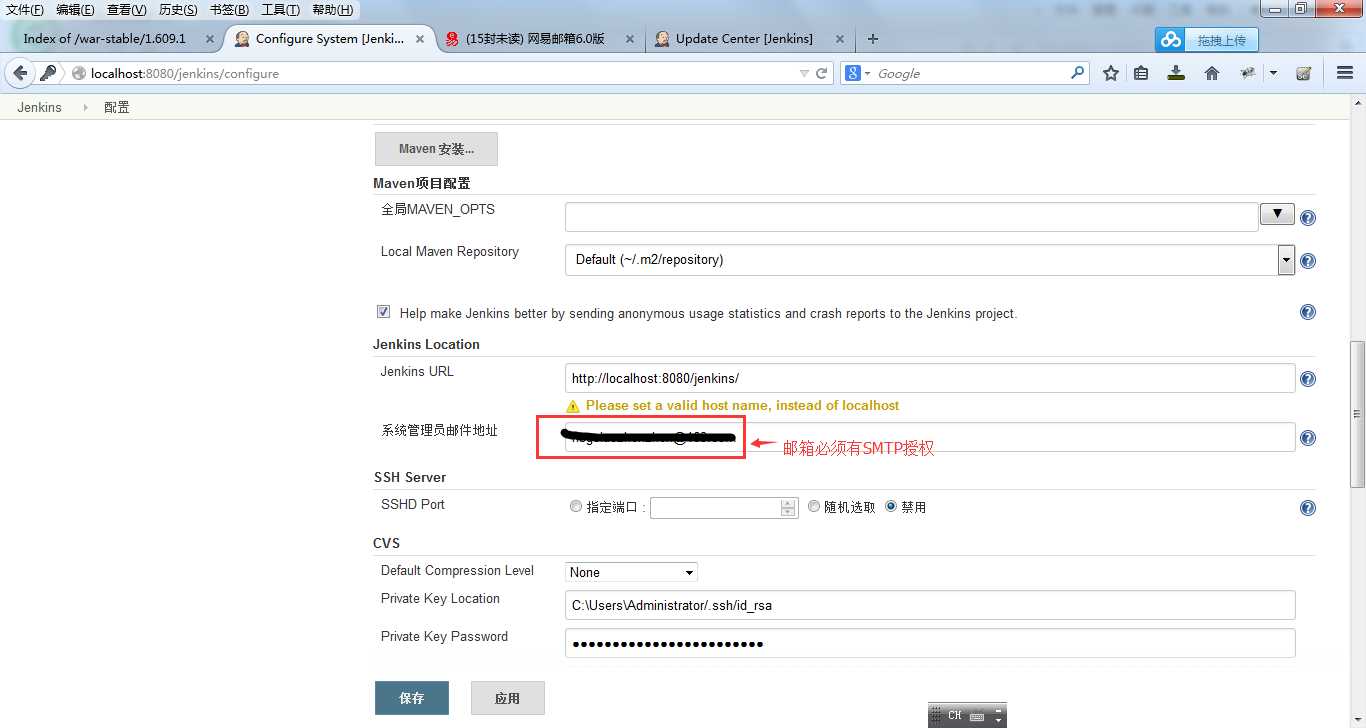Open Default Compression Level dropdown
Image resolution: width=1366 pixels, height=728 pixels.
click(689, 573)
